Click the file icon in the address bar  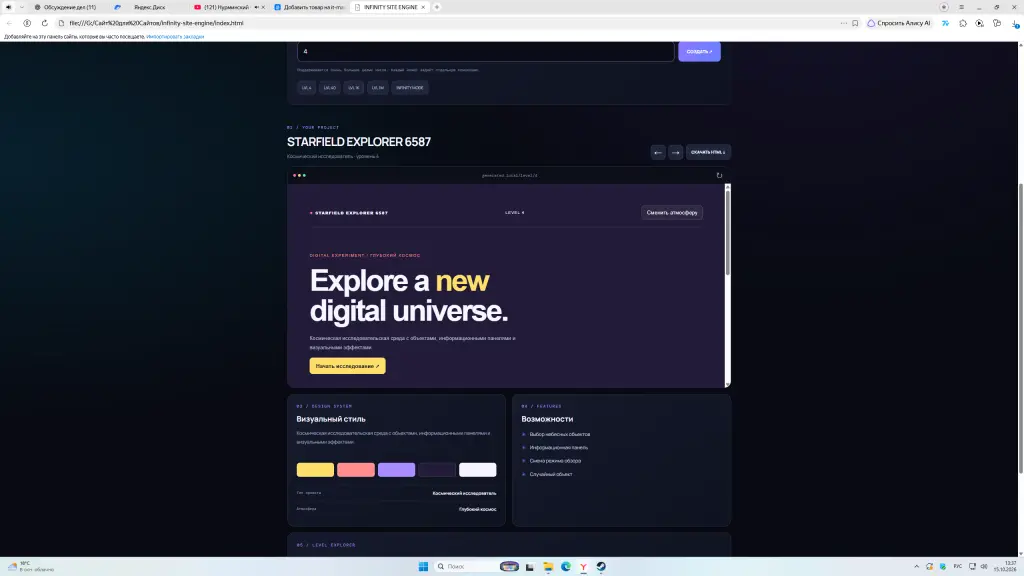click(61, 23)
